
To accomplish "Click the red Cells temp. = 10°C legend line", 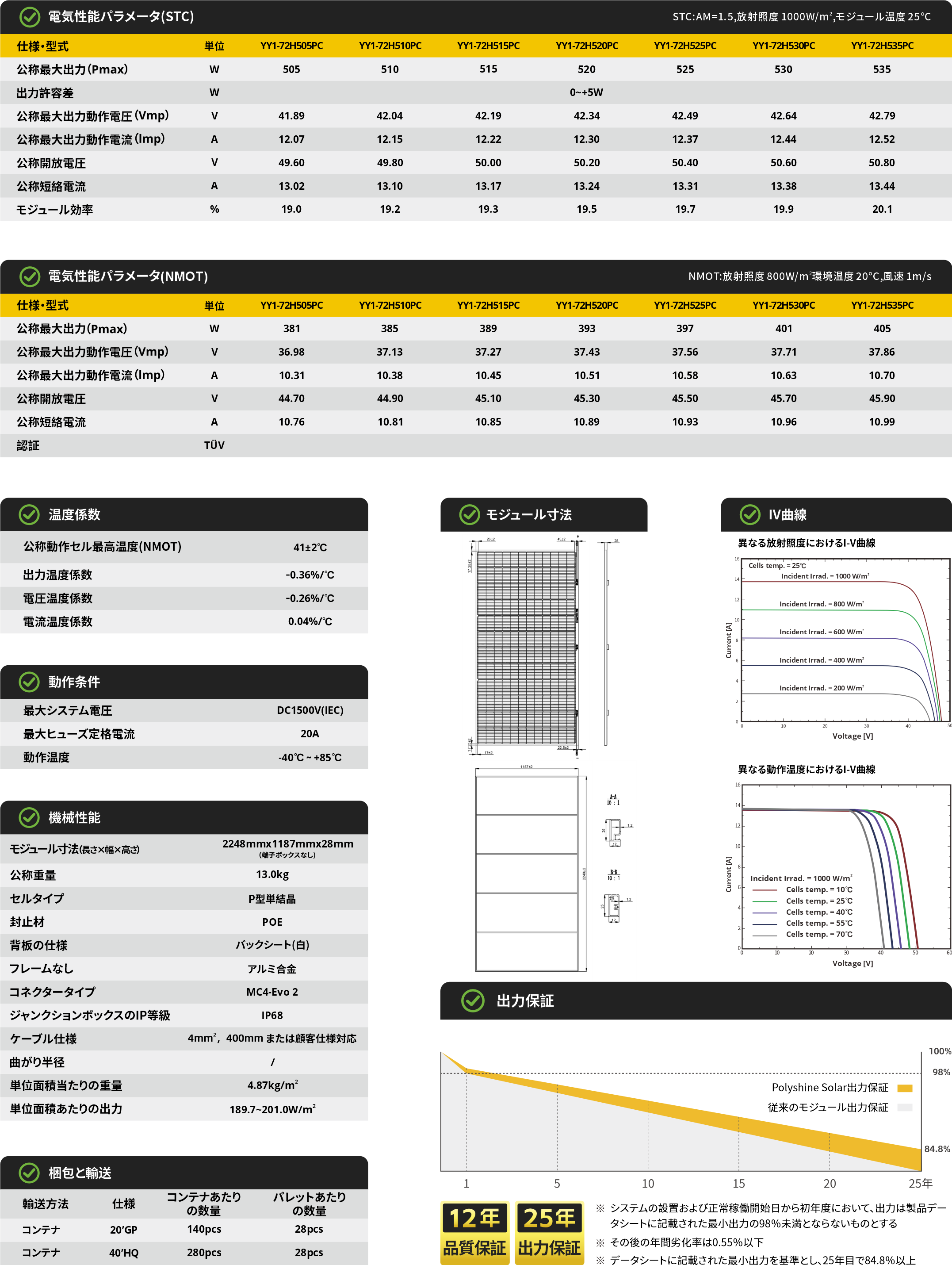I will click(765, 890).
